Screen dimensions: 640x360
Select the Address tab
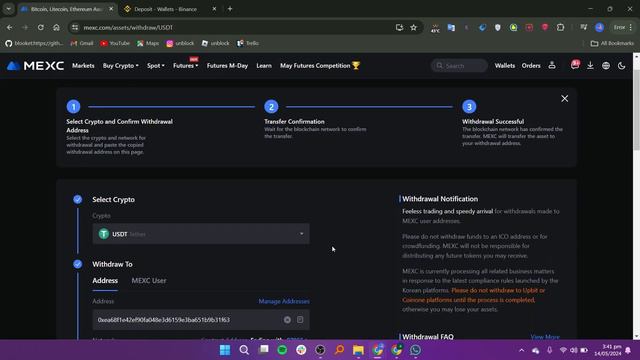pyautogui.click(x=105, y=280)
